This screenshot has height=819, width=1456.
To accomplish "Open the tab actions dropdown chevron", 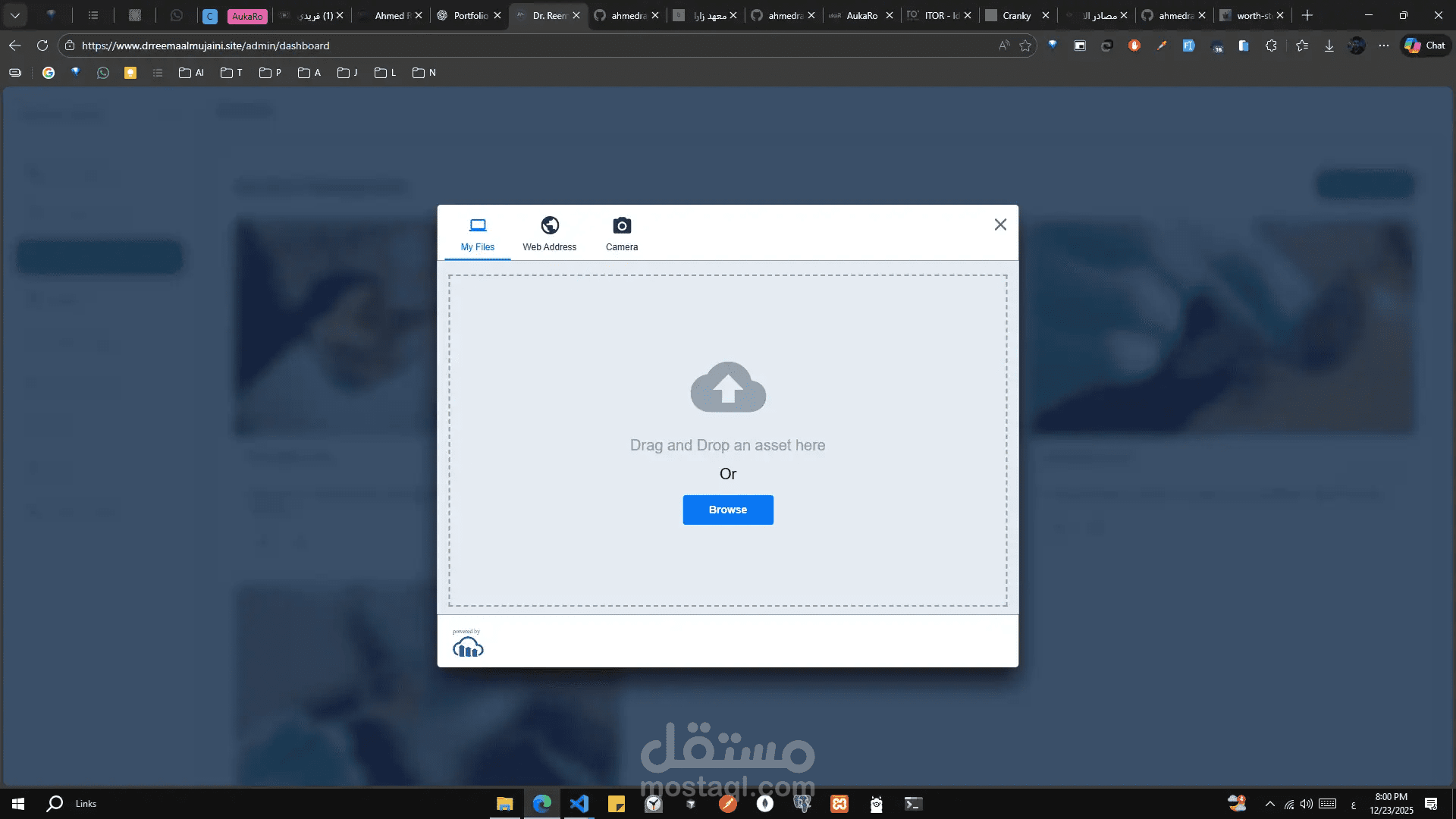I will click(x=14, y=15).
